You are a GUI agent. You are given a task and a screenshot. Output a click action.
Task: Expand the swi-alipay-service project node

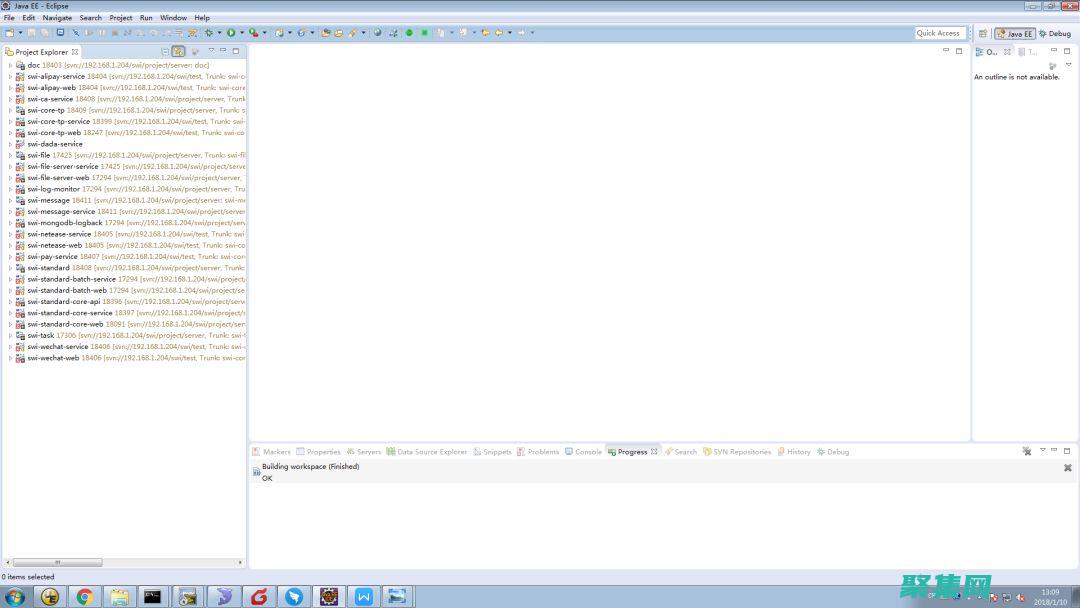[10, 76]
